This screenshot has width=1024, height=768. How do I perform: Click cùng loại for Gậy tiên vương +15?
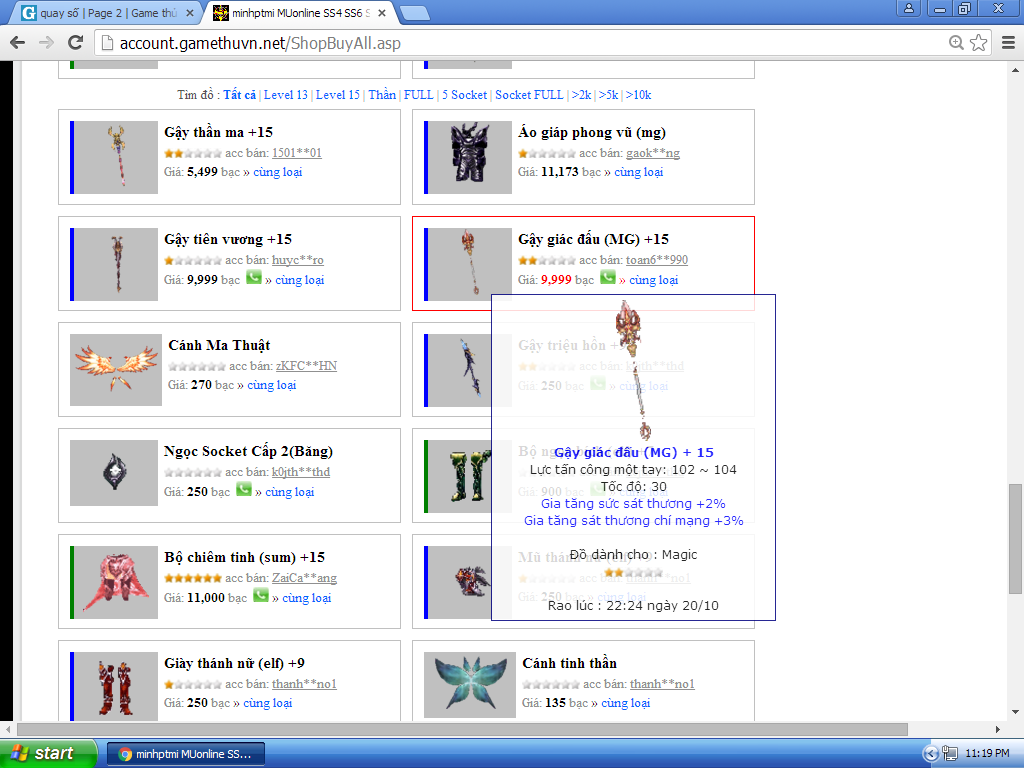click(300, 280)
